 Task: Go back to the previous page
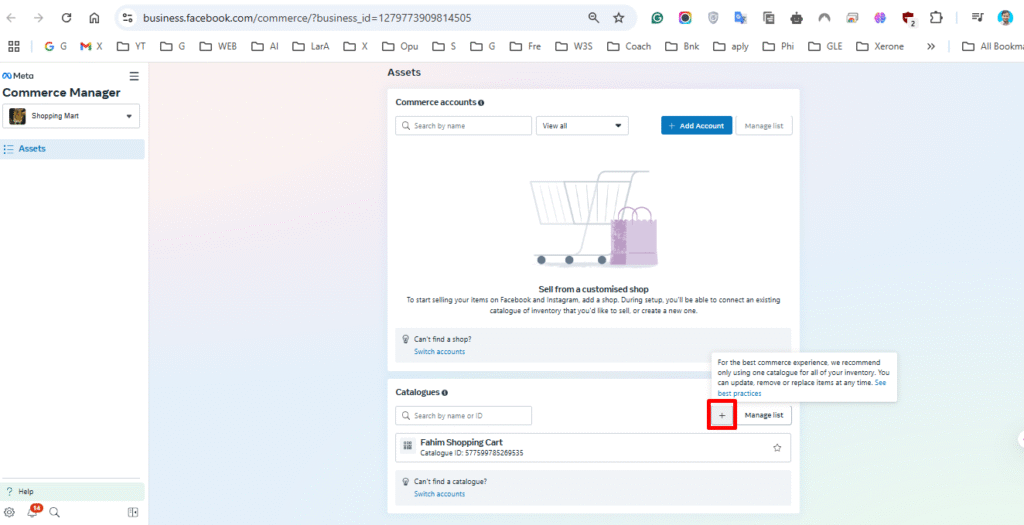11,18
